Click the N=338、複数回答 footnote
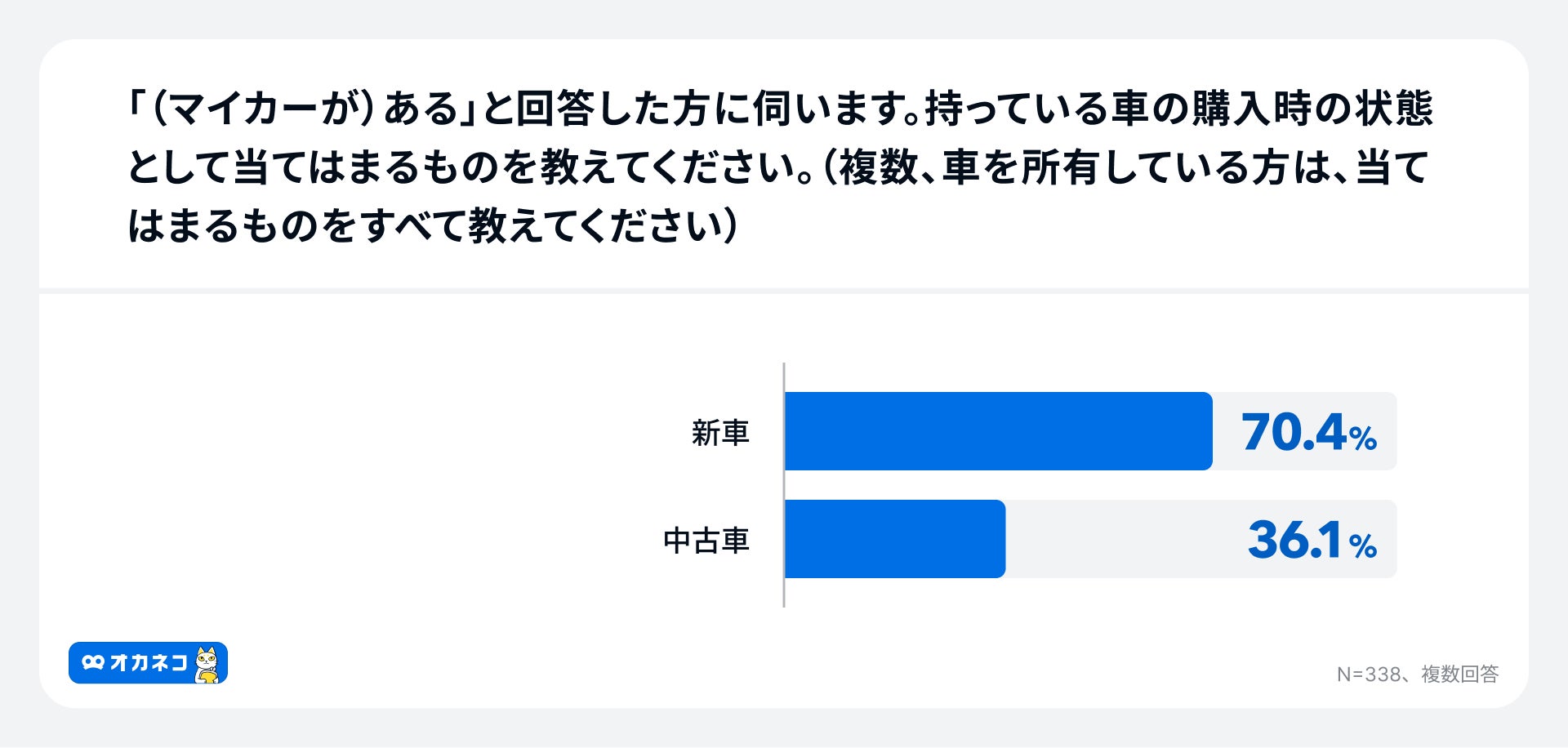The height and width of the screenshot is (748, 1568). click(x=1417, y=674)
